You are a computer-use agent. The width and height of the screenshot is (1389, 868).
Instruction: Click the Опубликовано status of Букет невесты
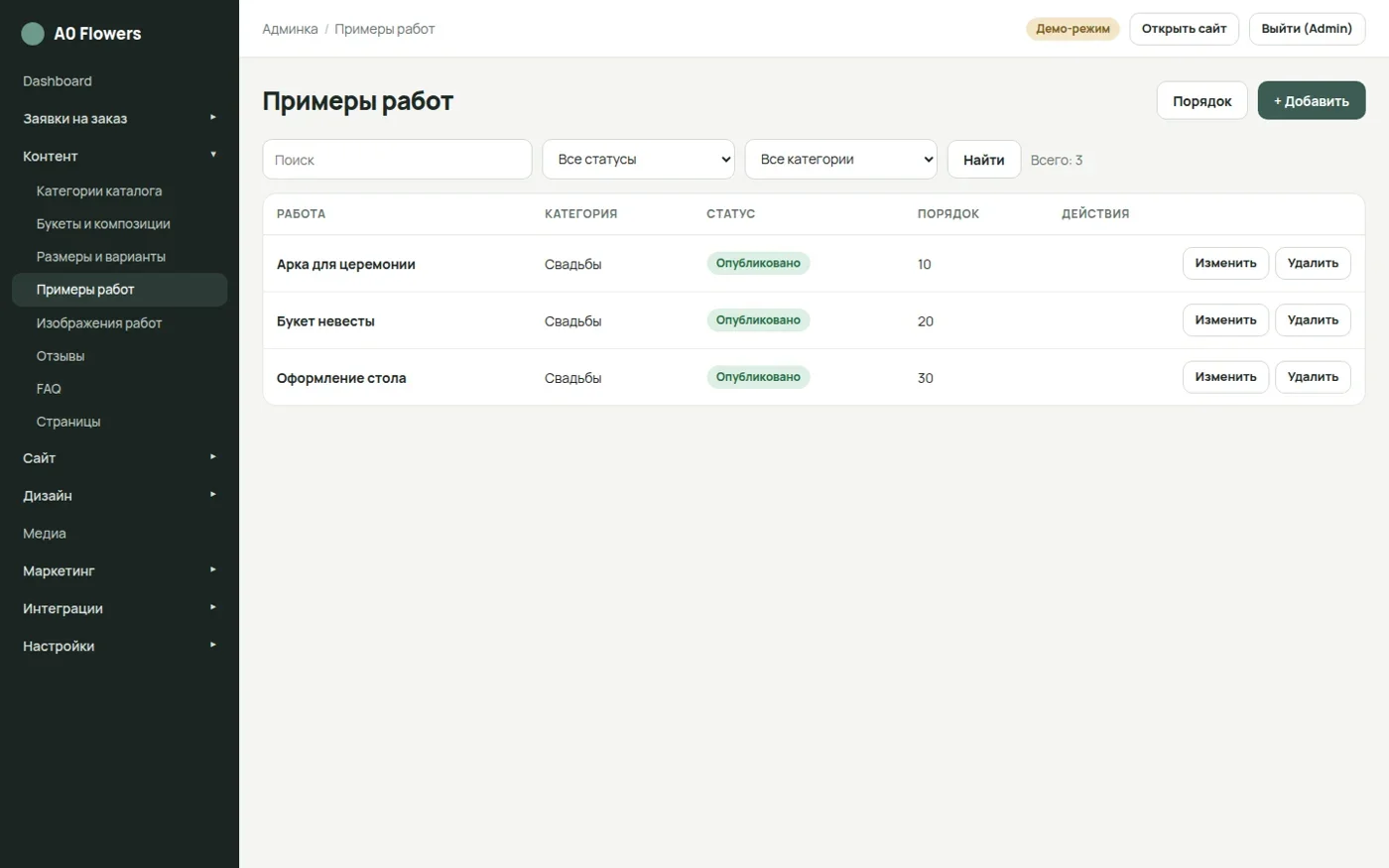(x=758, y=320)
